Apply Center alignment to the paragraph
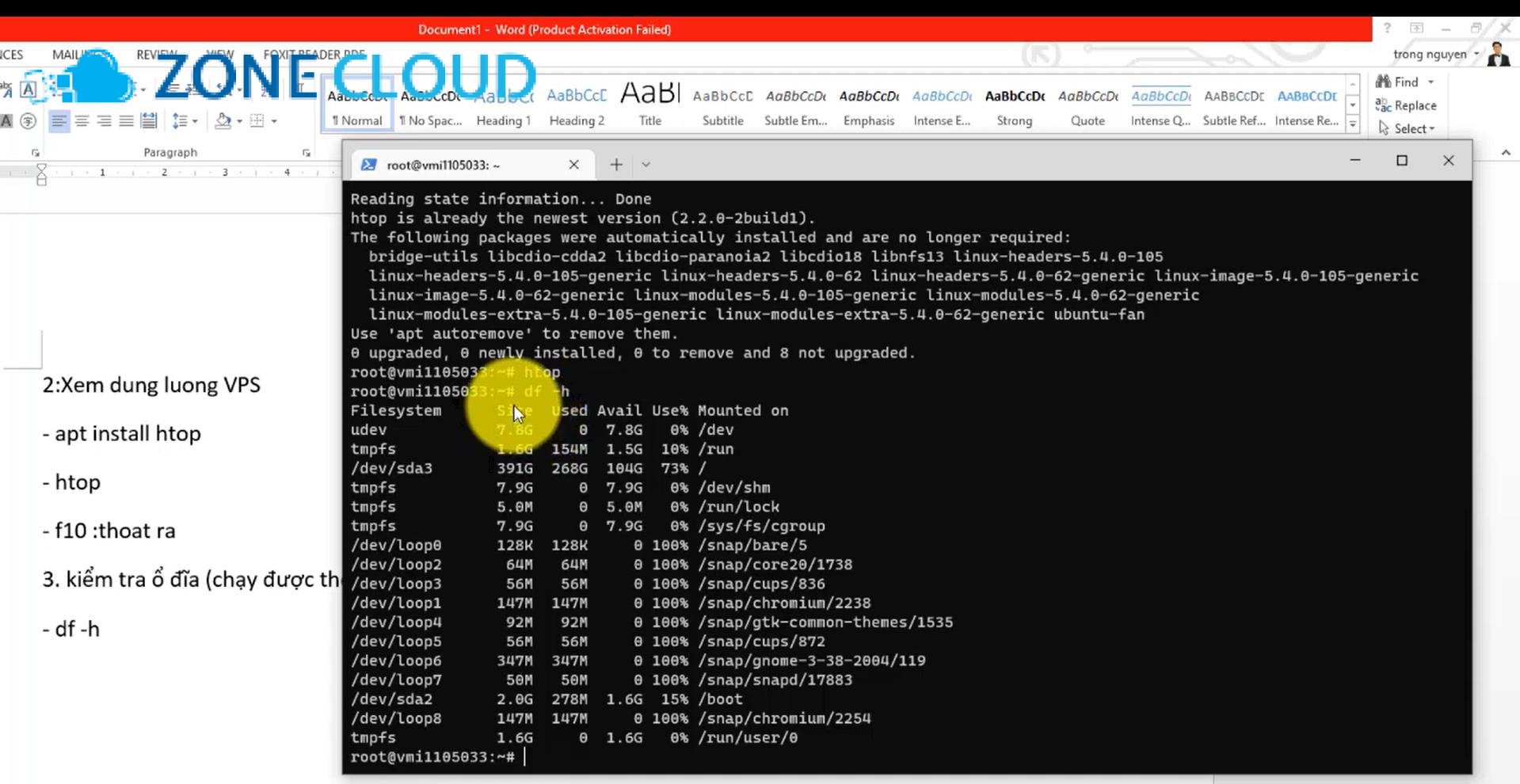 [x=82, y=121]
